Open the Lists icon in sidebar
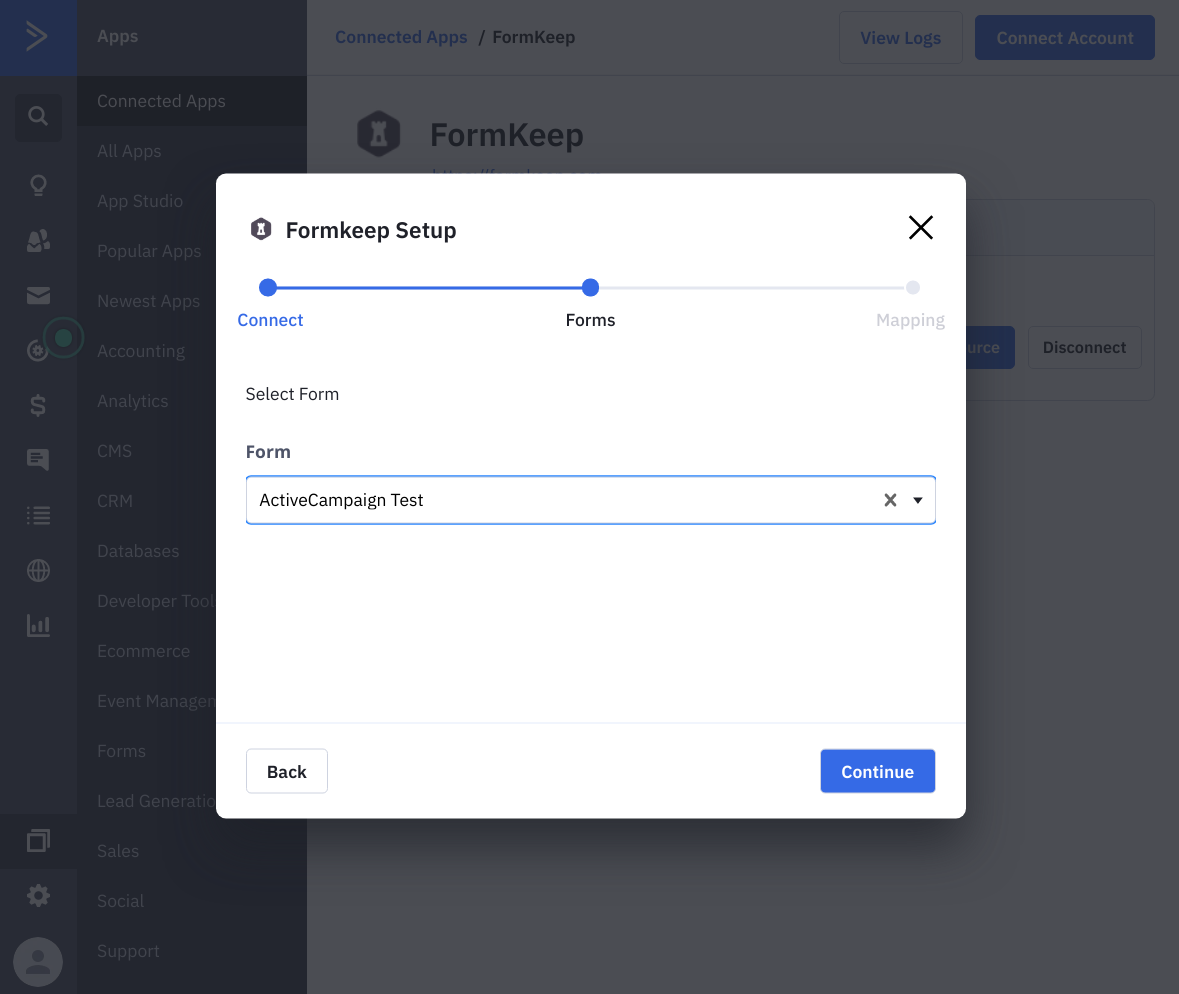This screenshot has width=1179, height=994. click(x=38, y=515)
